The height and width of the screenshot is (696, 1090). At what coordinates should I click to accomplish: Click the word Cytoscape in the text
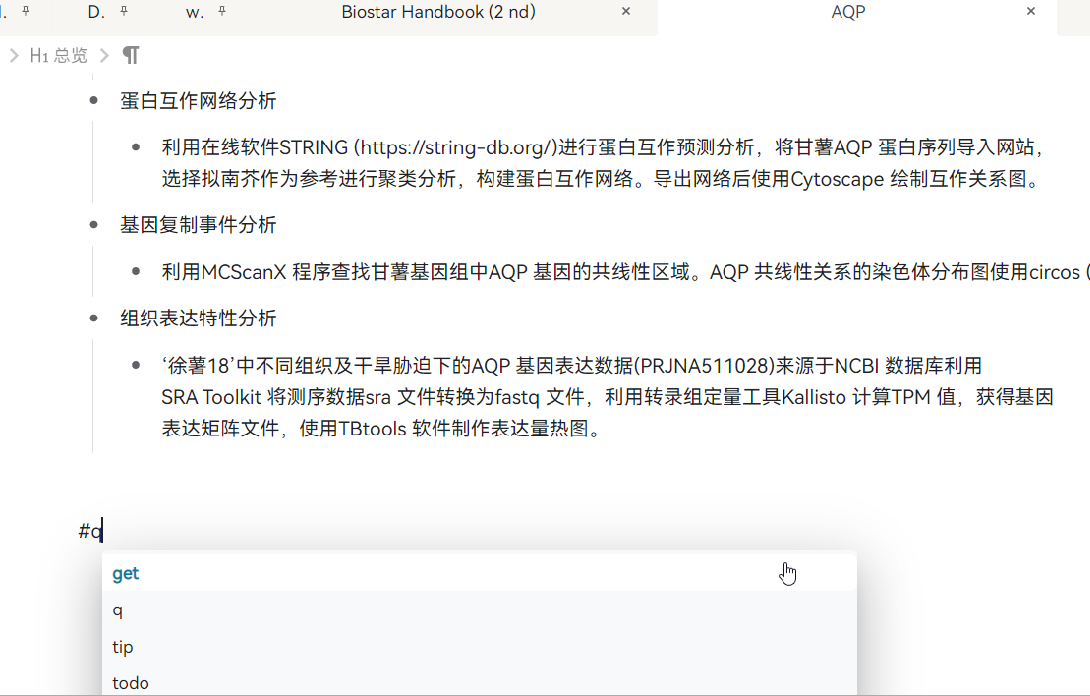coord(837,179)
